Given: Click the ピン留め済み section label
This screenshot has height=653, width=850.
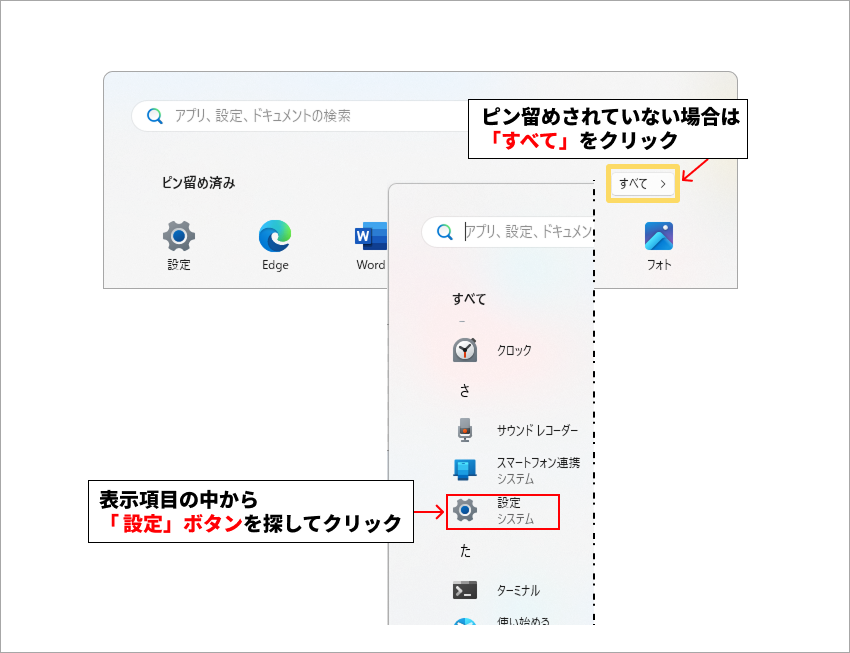Looking at the screenshot, I should point(198,183).
